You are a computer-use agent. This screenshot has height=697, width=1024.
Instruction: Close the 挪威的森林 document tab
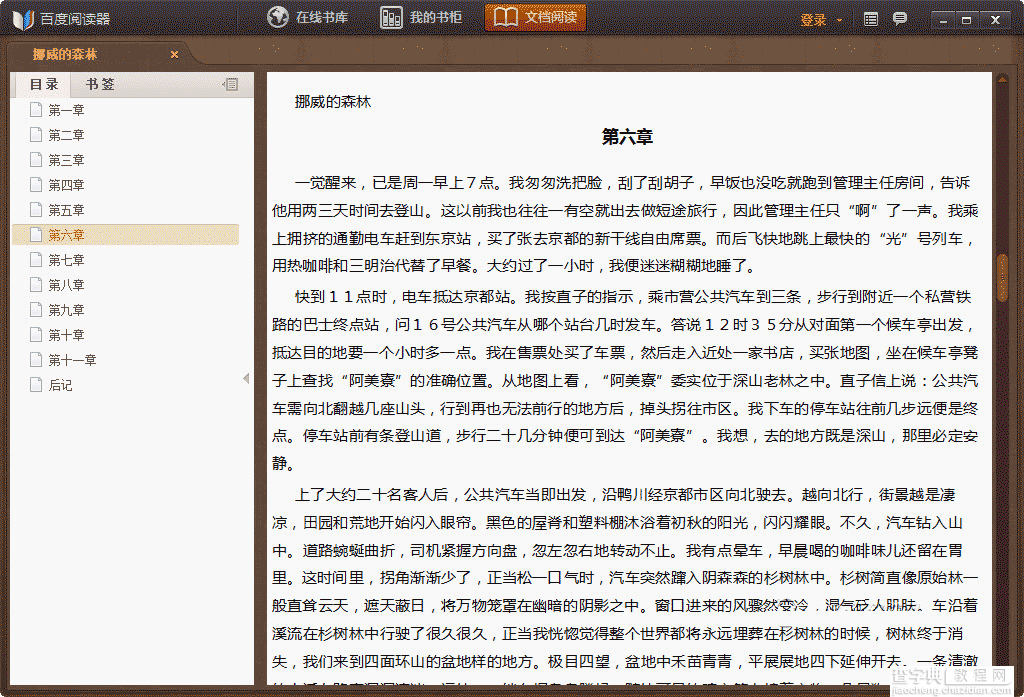pyautogui.click(x=174, y=55)
